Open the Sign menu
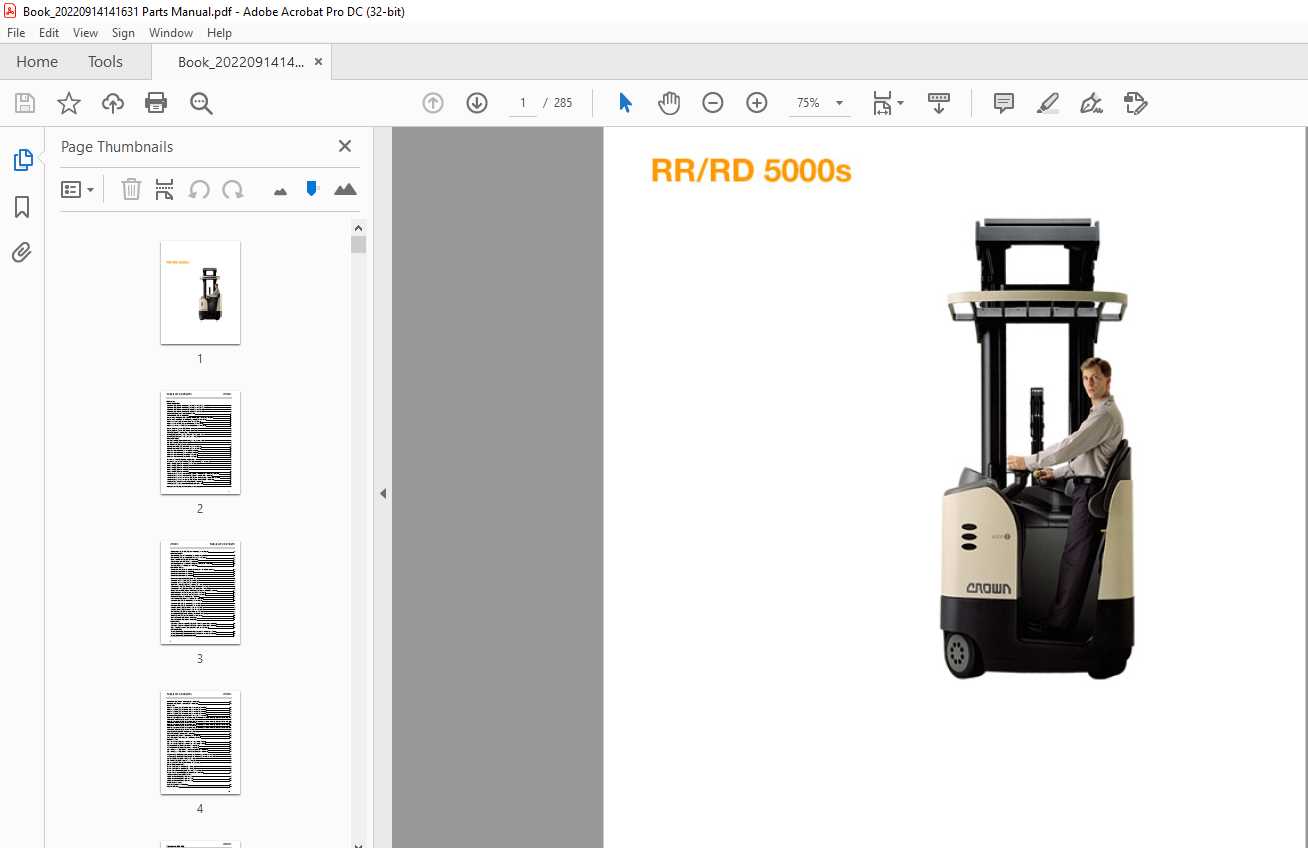The image size is (1308, 848). tap(123, 33)
